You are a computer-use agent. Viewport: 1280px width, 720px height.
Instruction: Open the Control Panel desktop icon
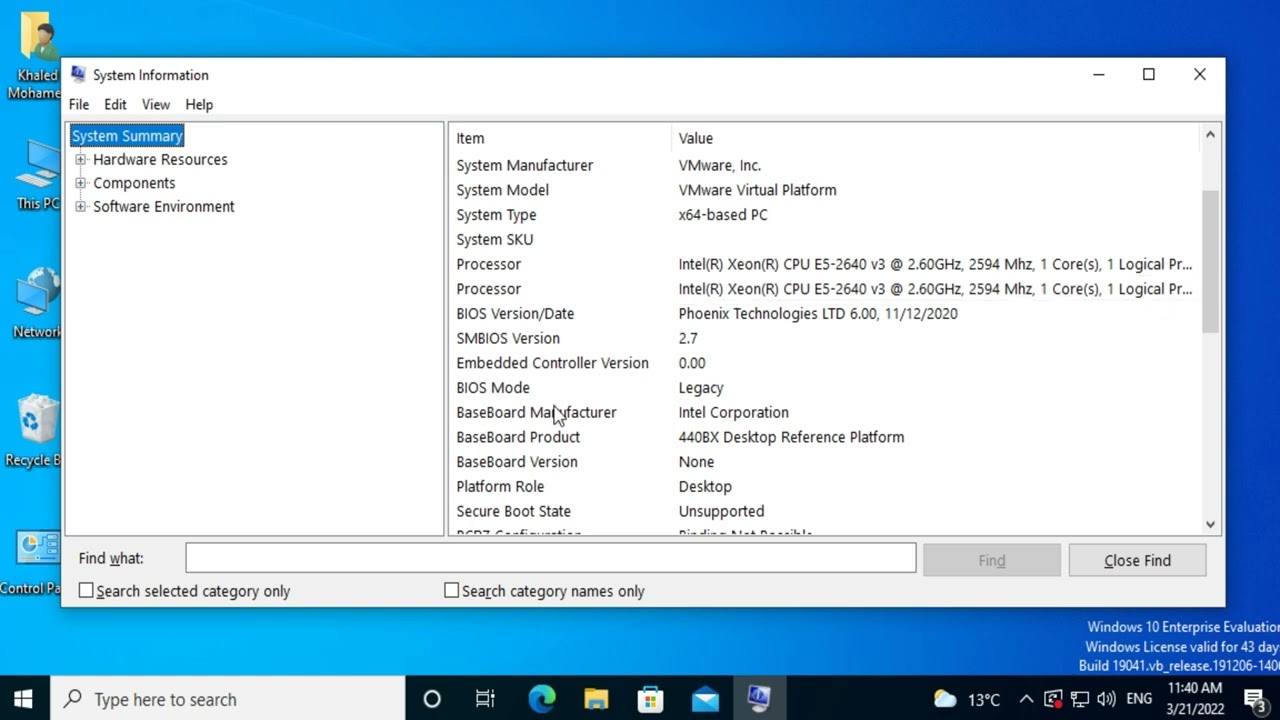tap(36, 562)
